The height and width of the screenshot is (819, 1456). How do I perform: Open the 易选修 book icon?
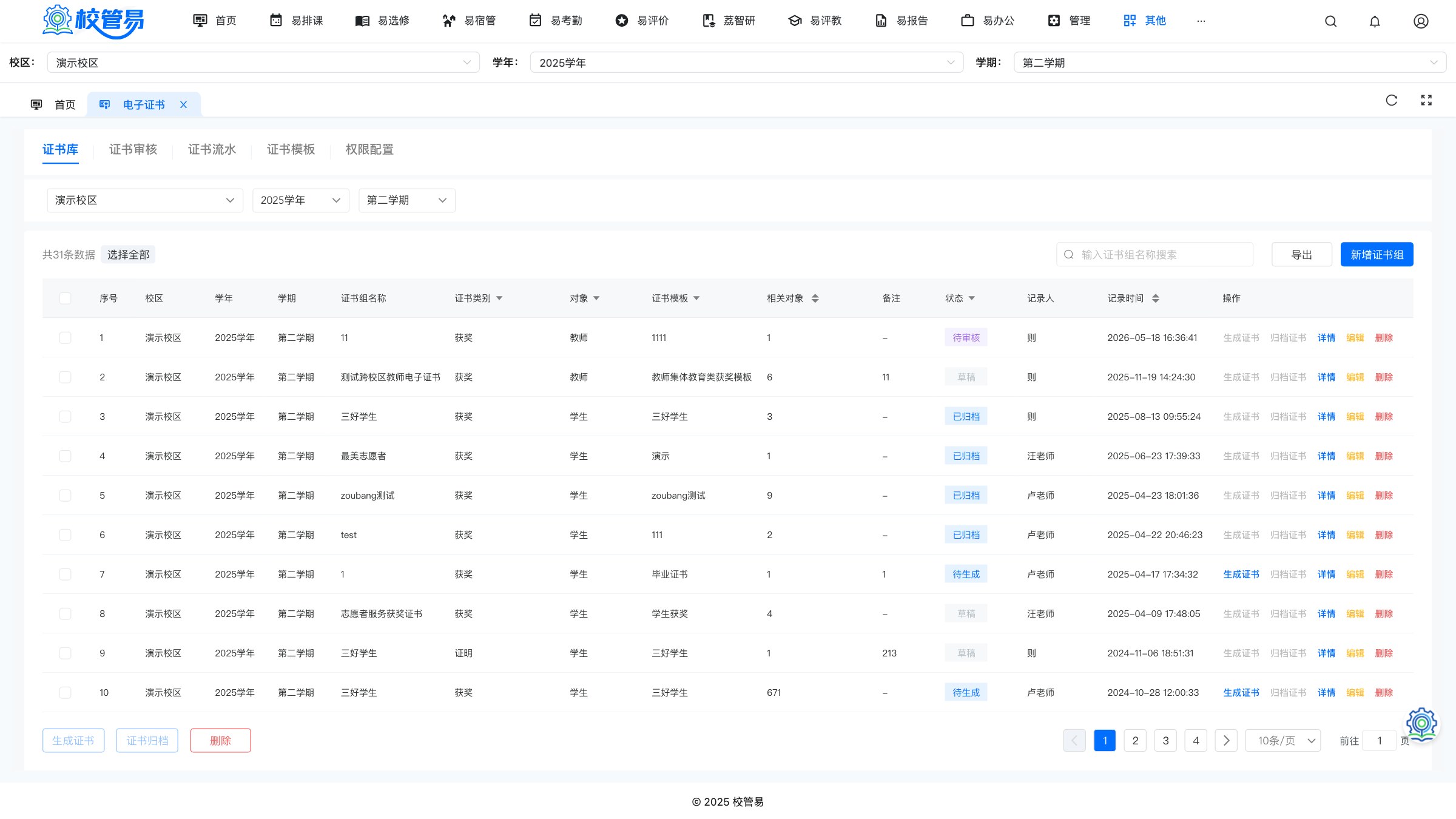[x=362, y=21]
